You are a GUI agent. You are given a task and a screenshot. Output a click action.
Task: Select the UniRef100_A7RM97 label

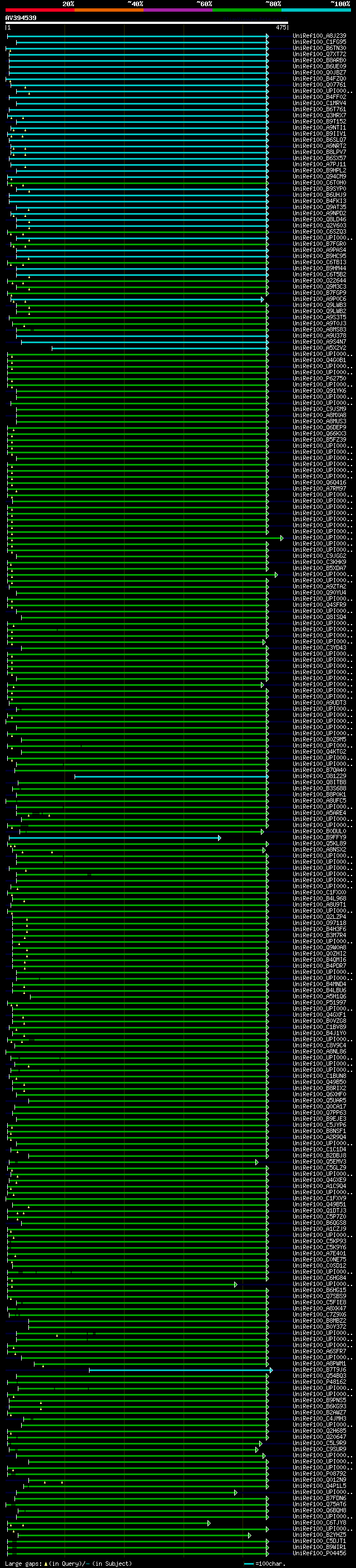click(319, 489)
